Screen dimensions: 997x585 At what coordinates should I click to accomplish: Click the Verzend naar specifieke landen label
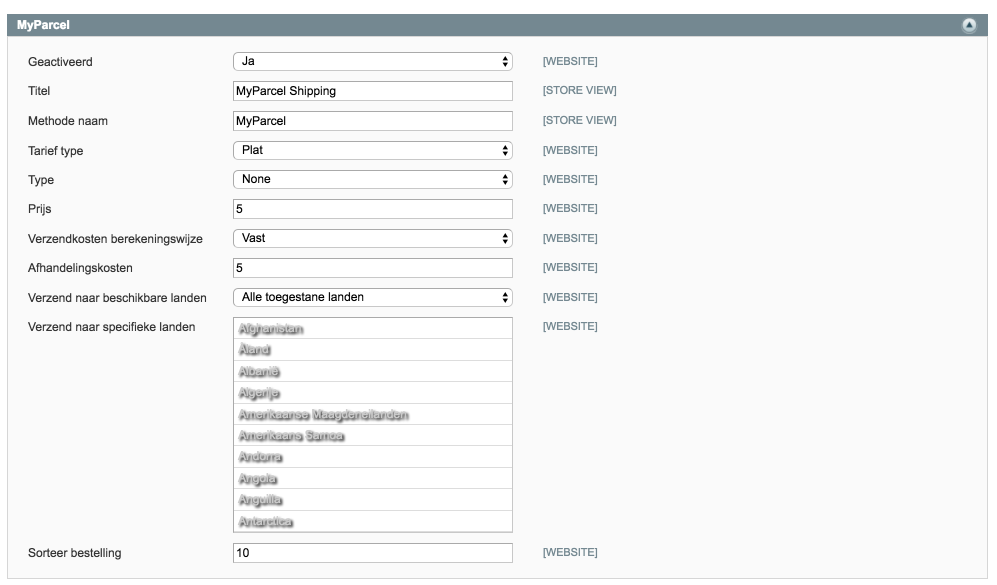111,327
